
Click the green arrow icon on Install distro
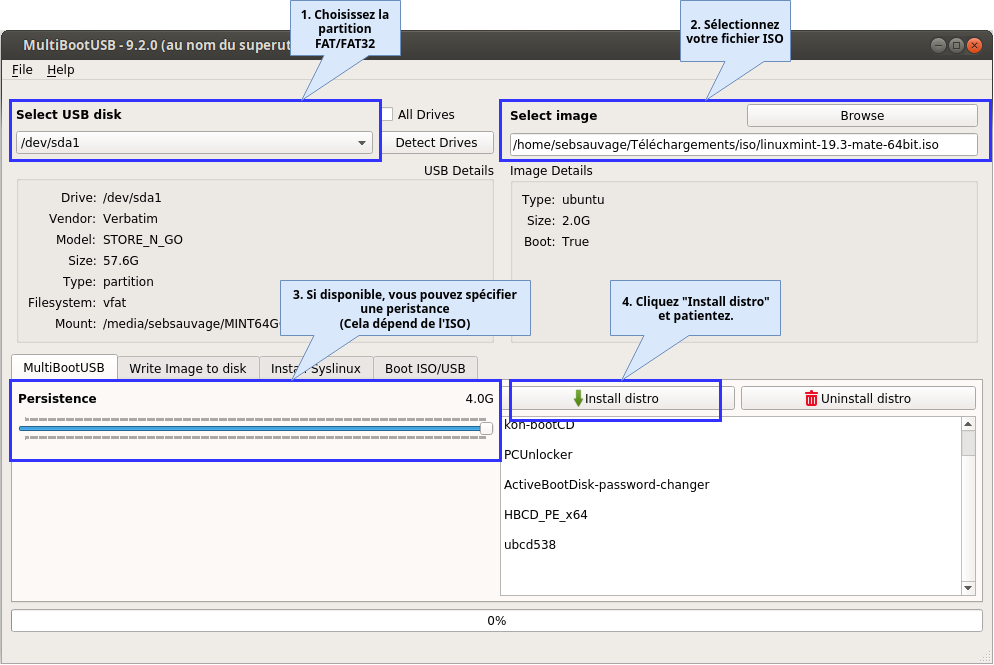[x=578, y=398]
